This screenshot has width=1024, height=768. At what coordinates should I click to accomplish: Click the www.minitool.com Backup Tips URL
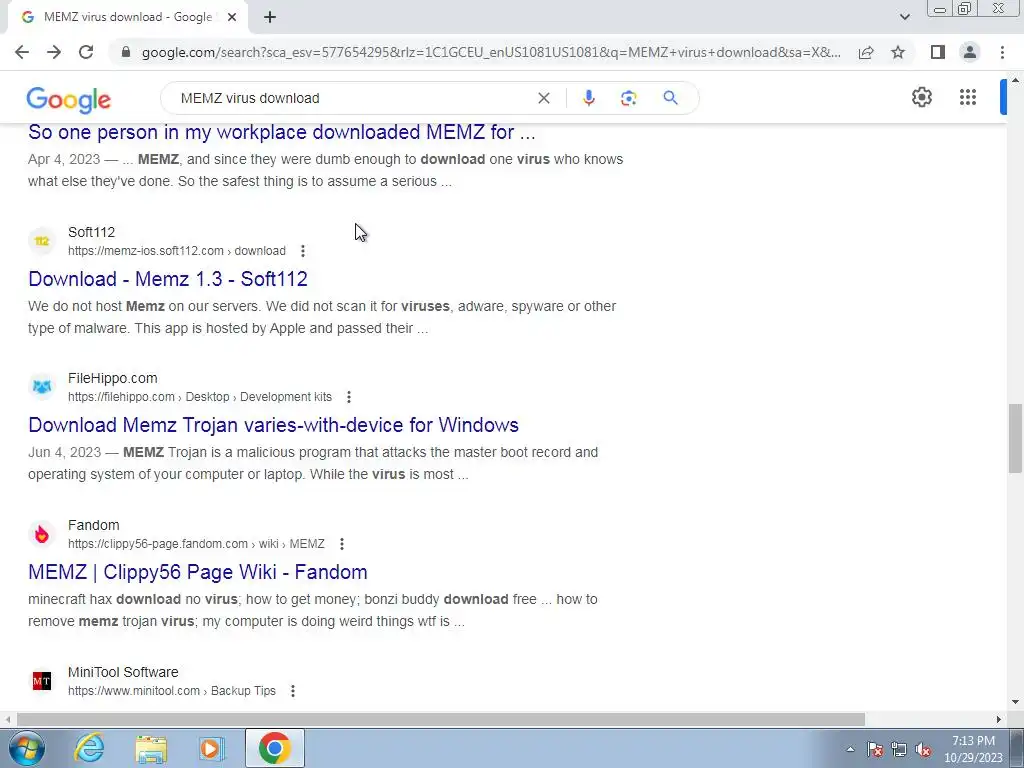[x=172, y=691]
